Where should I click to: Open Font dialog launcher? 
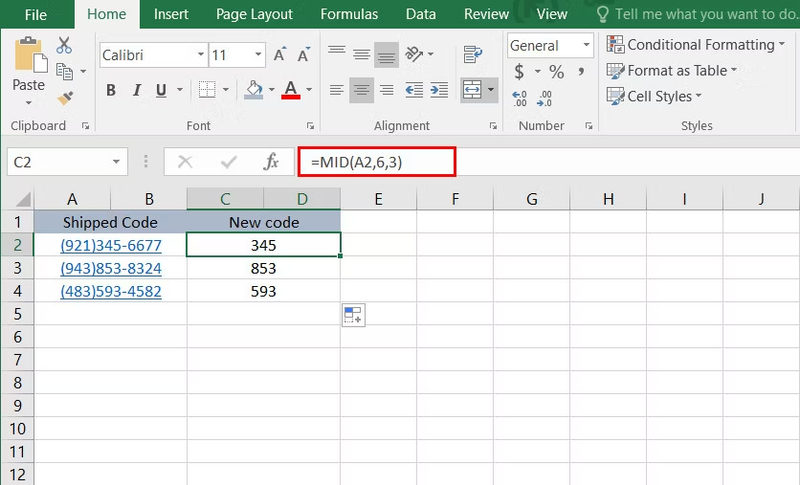310,125
